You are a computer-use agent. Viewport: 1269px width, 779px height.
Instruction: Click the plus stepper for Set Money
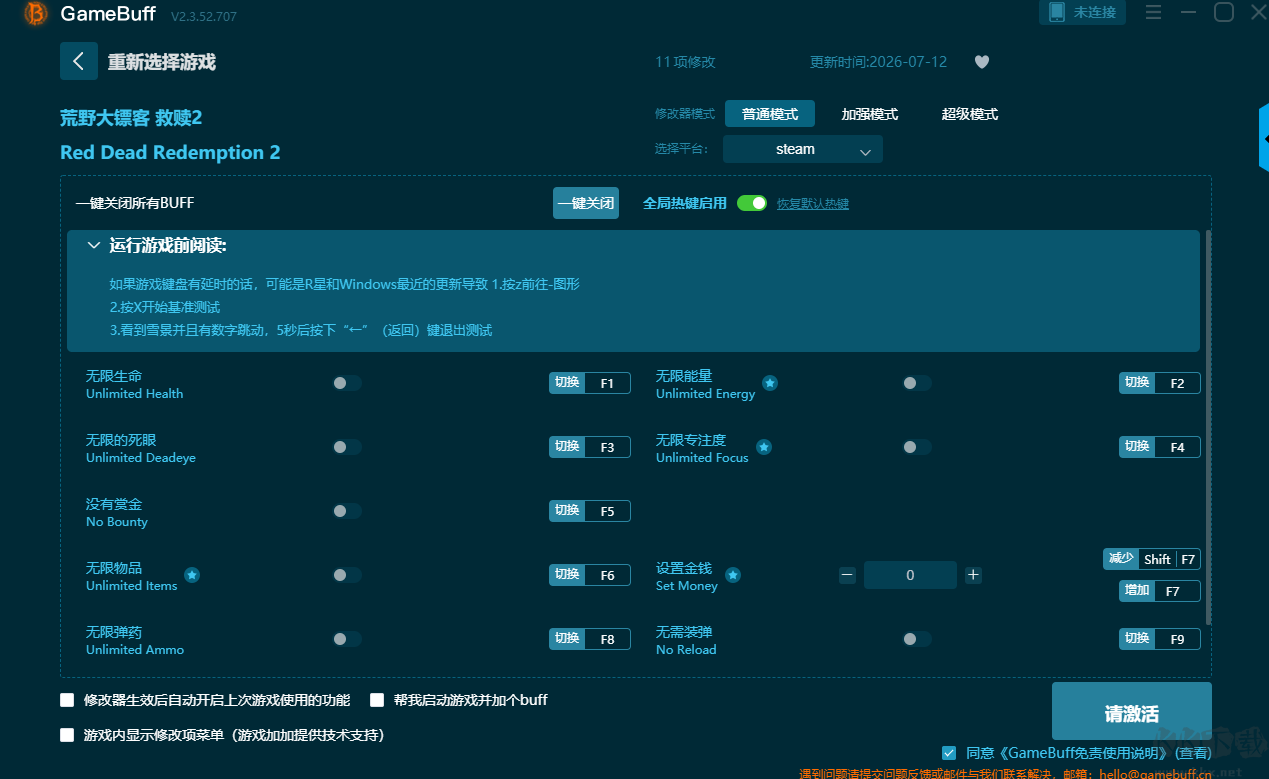click(973, 575)
